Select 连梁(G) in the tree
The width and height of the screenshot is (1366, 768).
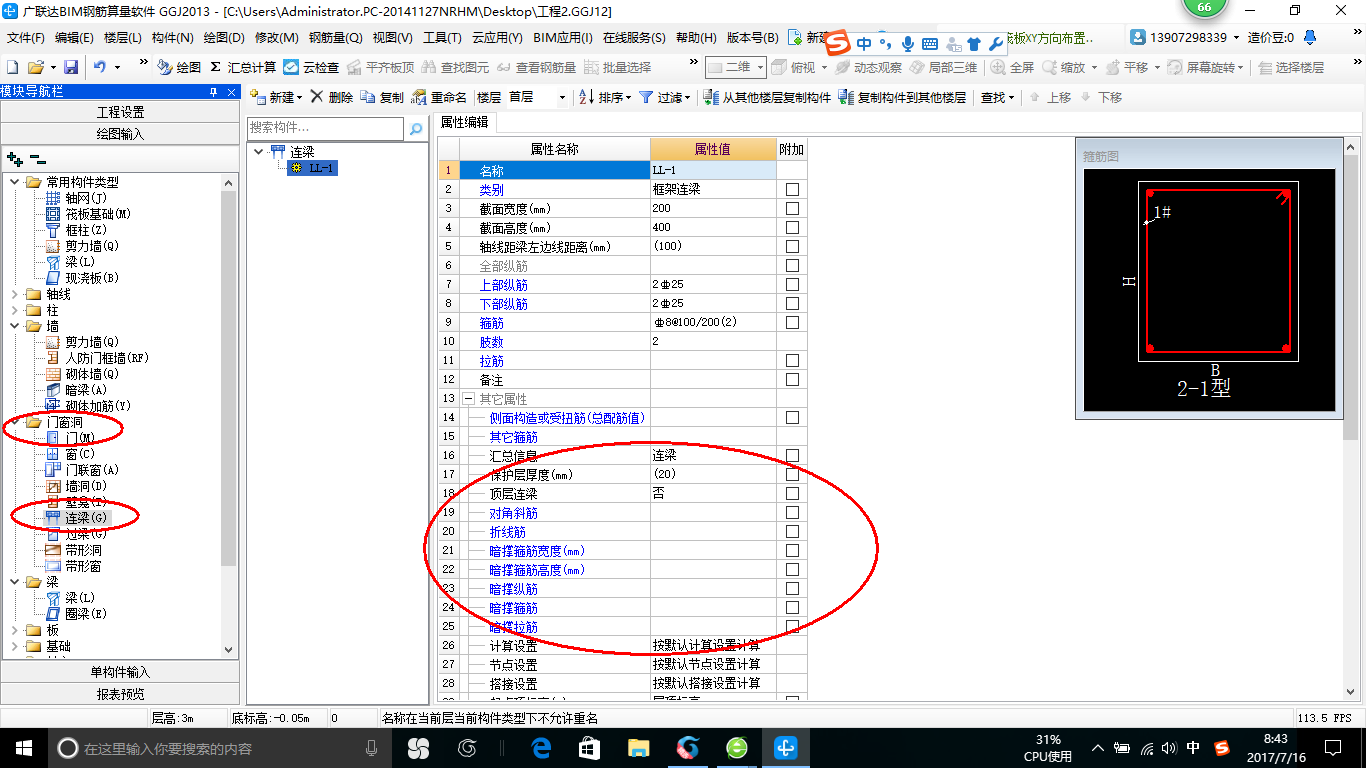pyautogui.click(x=86, y=518)
